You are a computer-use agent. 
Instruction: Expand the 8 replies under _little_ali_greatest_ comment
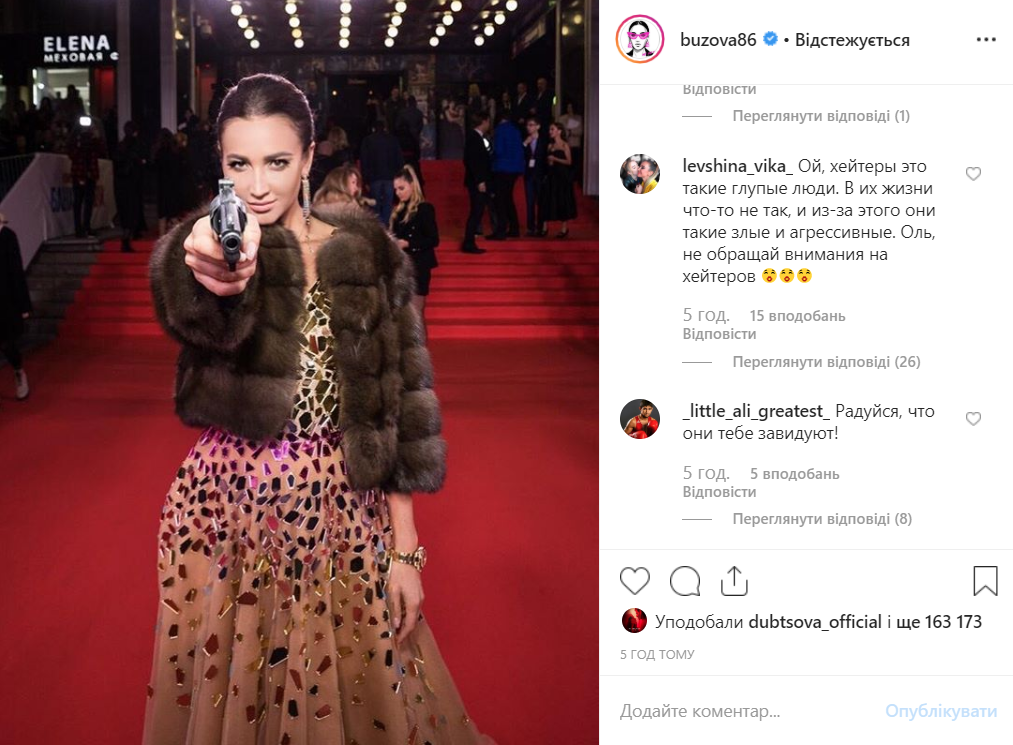(x=822, y=519)
